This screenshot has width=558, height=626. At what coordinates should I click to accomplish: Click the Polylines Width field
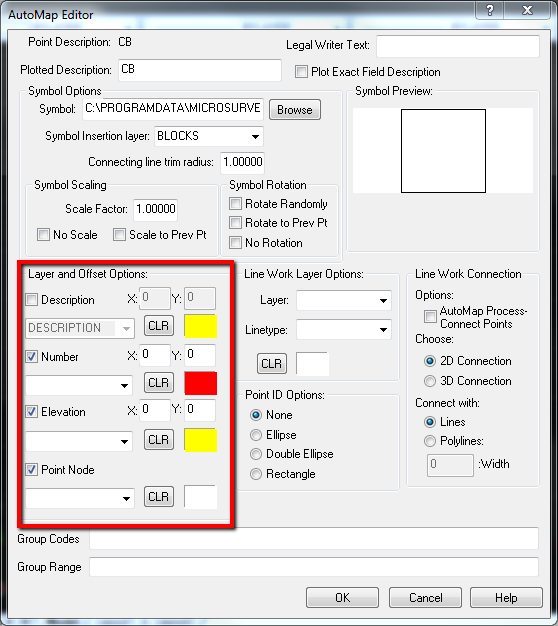click(450, 465)
